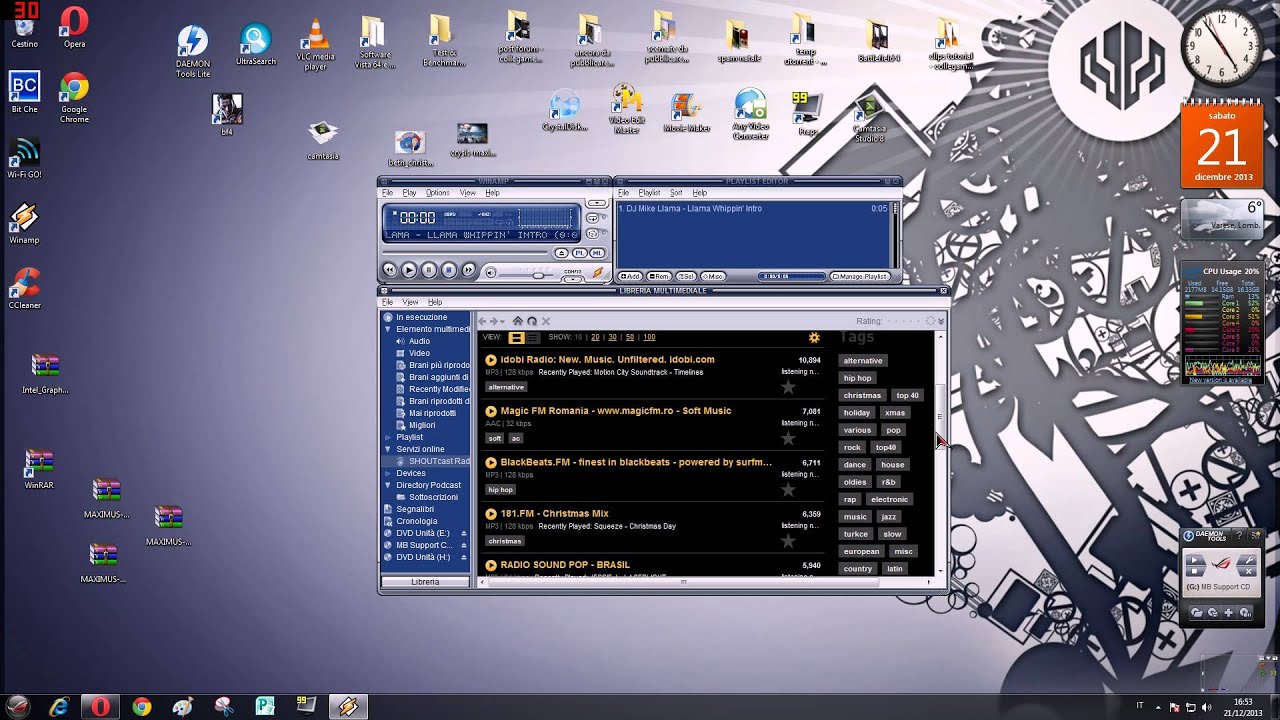Eject the DVD Unità (E:) drive
This screenshot has width=1280, height=720.
[464, 533]
